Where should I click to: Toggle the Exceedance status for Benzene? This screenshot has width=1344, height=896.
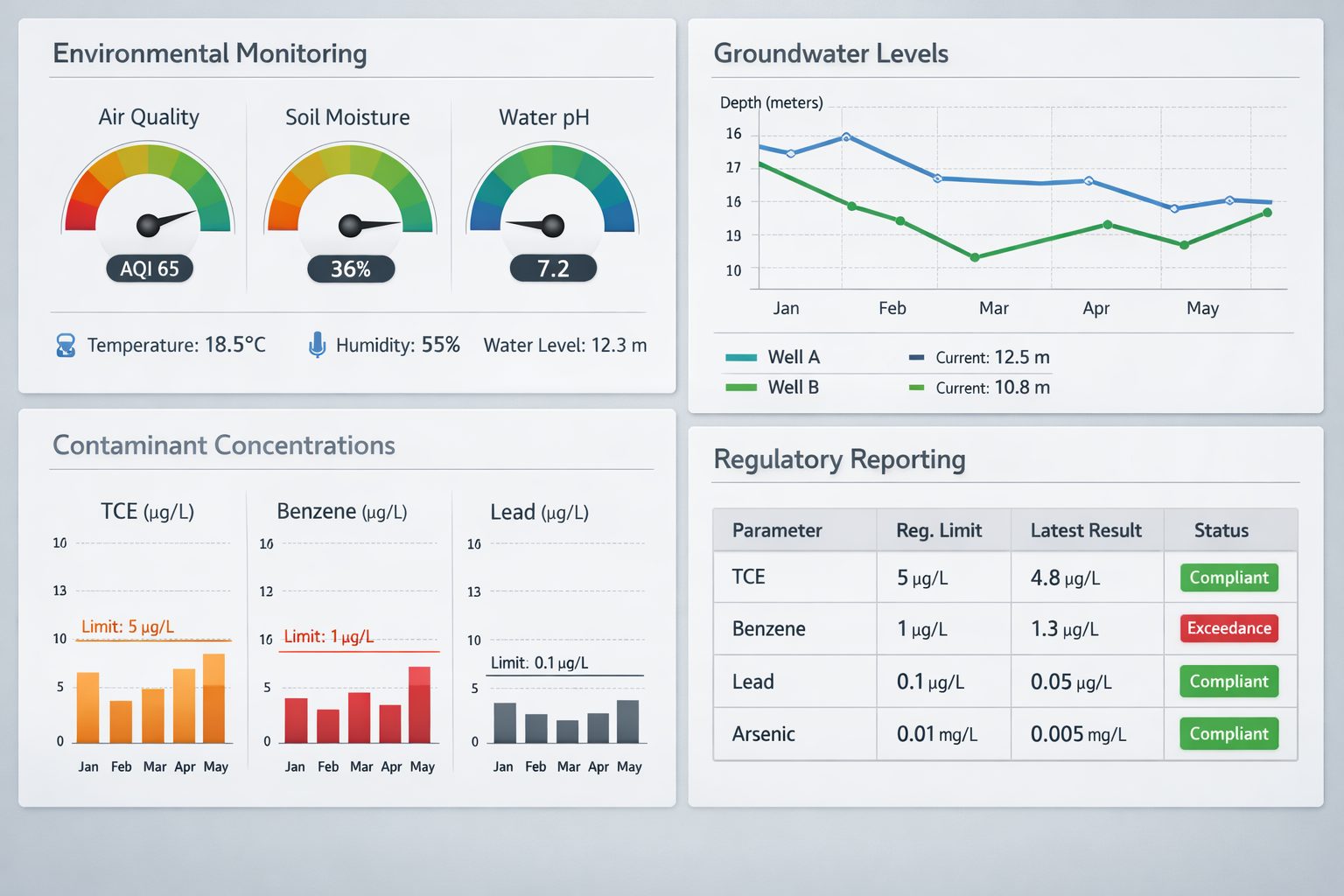[1228, 628]
